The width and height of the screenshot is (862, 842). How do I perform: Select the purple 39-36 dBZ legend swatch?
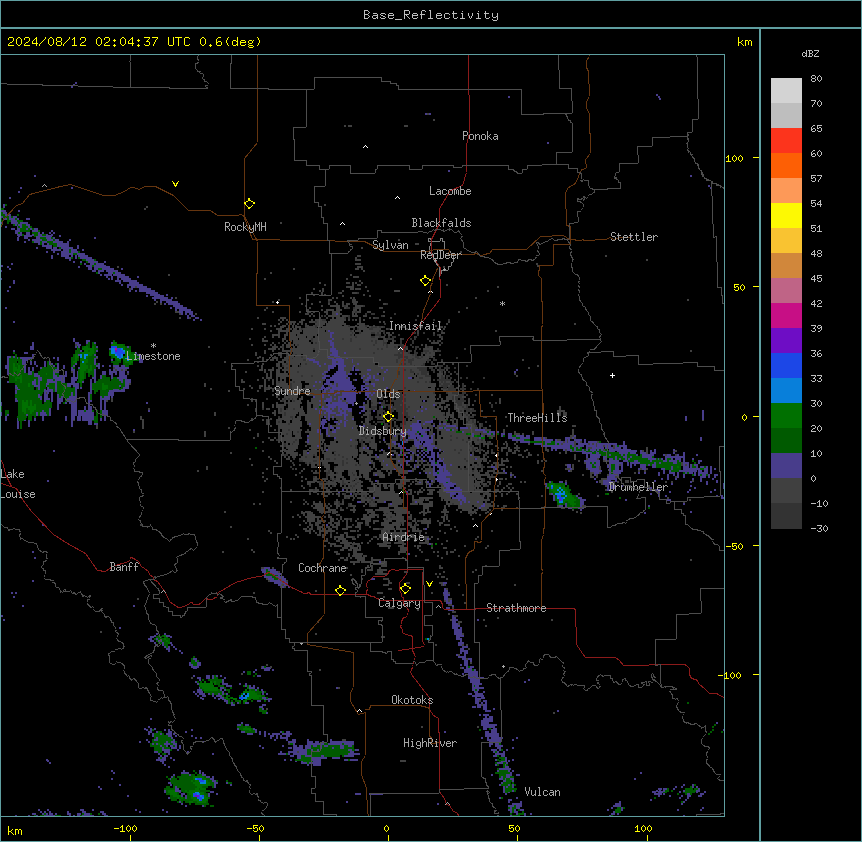786,340
